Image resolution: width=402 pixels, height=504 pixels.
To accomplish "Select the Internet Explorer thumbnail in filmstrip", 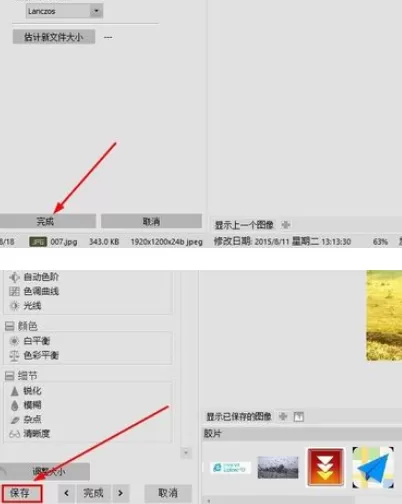I will [x=230, y=467].
